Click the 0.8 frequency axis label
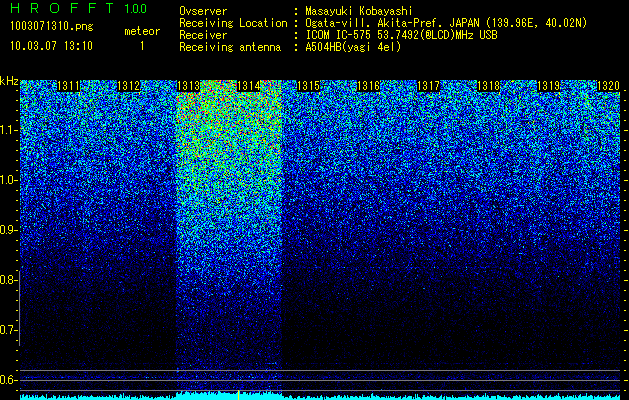Screen dimensions: 629x400 [x=8, y=280]
